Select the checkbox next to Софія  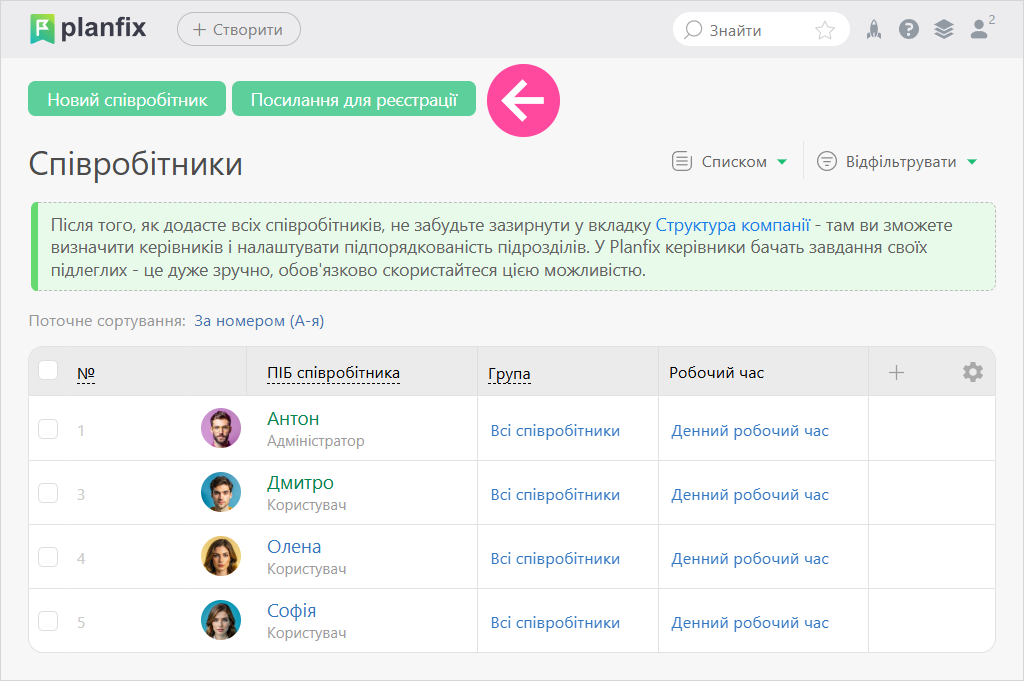click(48, 621)
